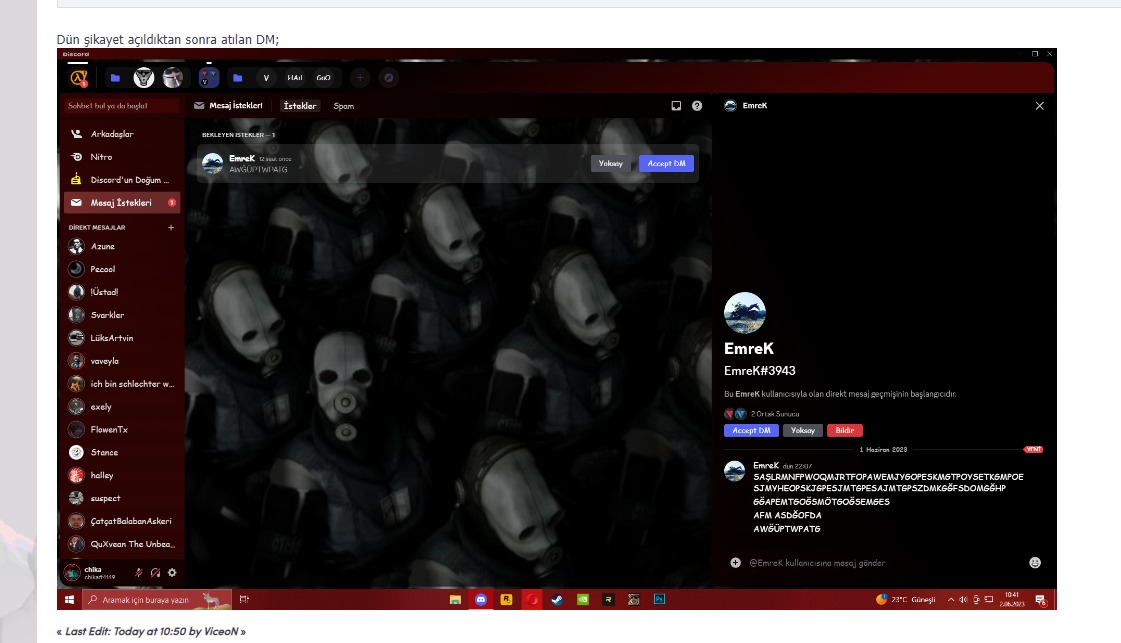Screen dimensions: 1121x643
Task: Click Accept DM in the pending request row
Action: 666,164
